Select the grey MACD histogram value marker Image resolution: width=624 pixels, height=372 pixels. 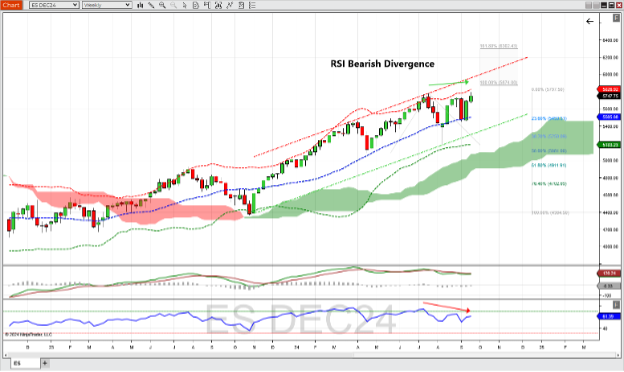(609, 286)
